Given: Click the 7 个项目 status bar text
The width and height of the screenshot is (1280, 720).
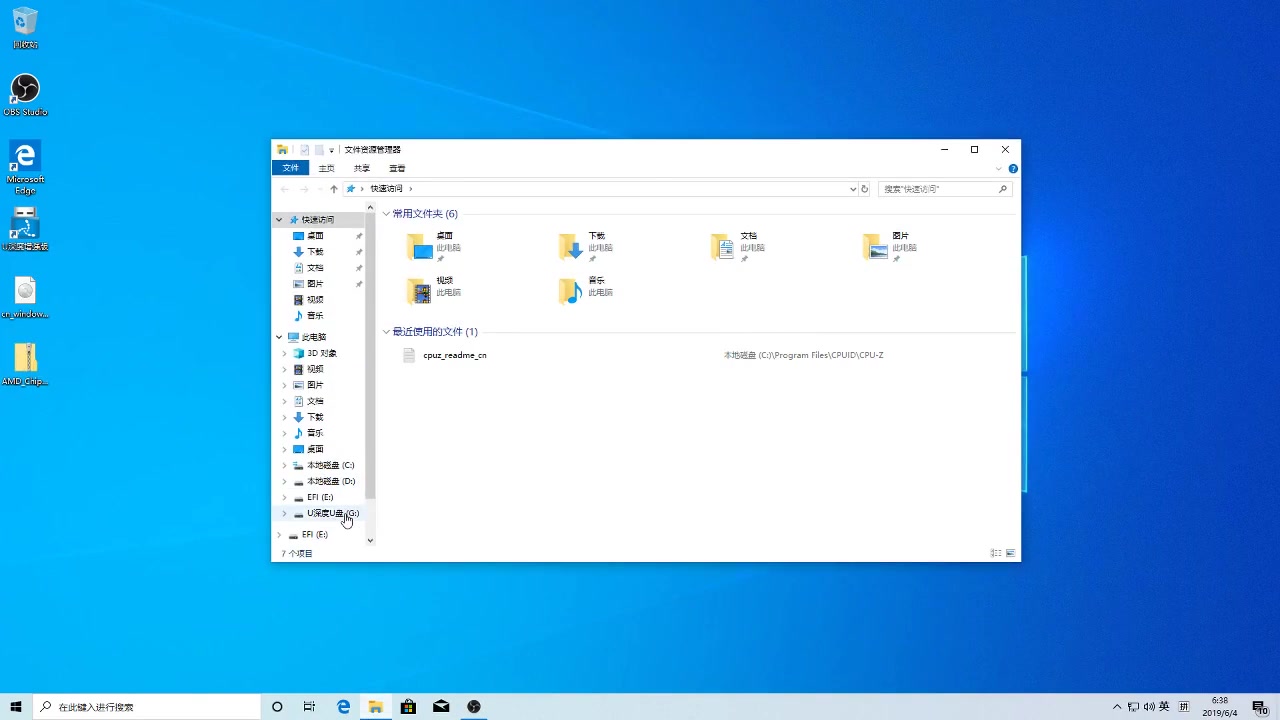Looking at the screenshot, I should point(297,553).
